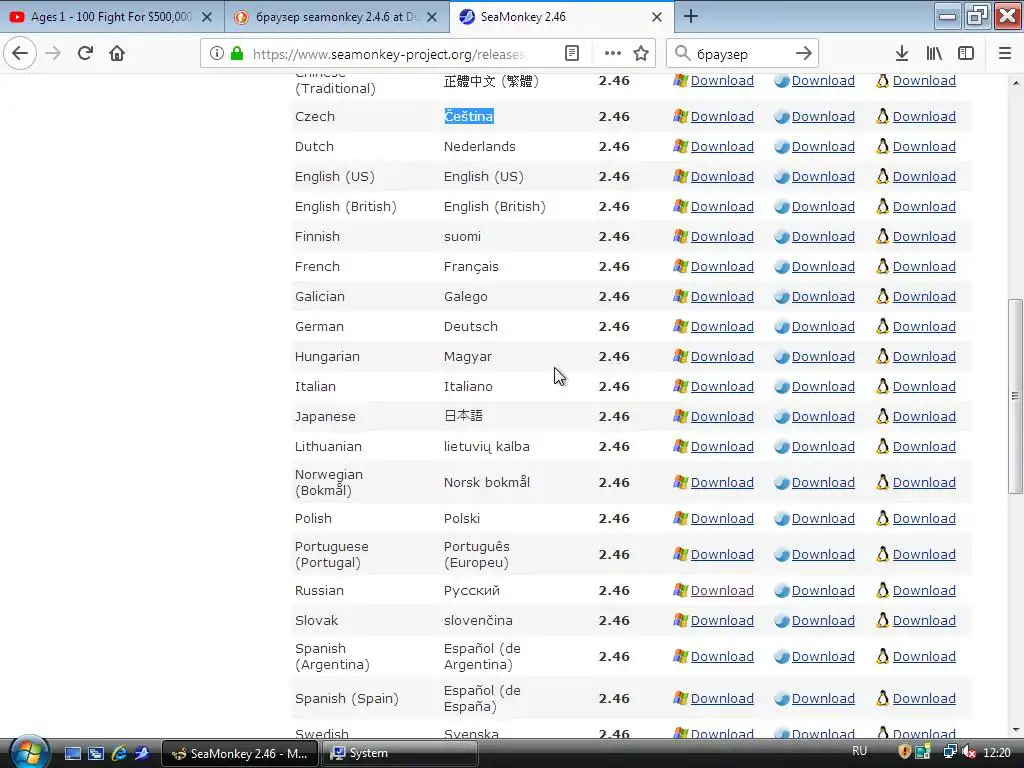
Task: Close the браузер seamonkey tab
Action: point(432,17)
